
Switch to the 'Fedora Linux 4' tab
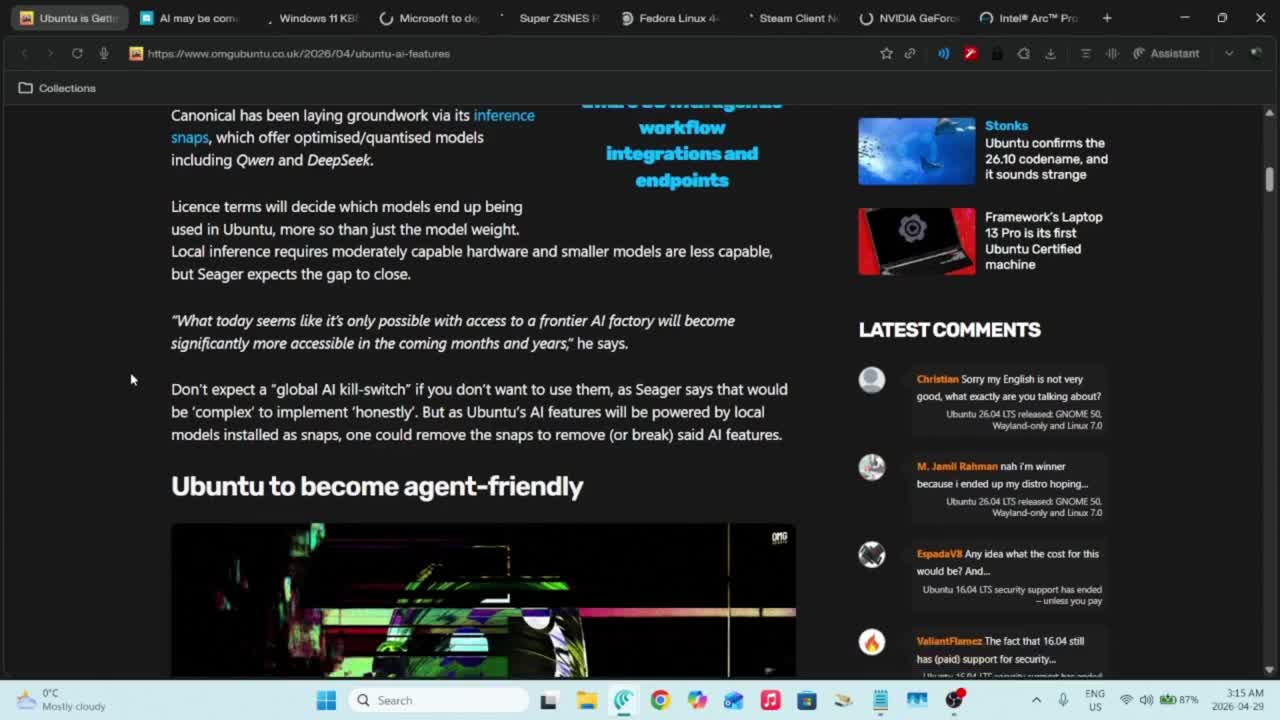[x=669, y=18]
